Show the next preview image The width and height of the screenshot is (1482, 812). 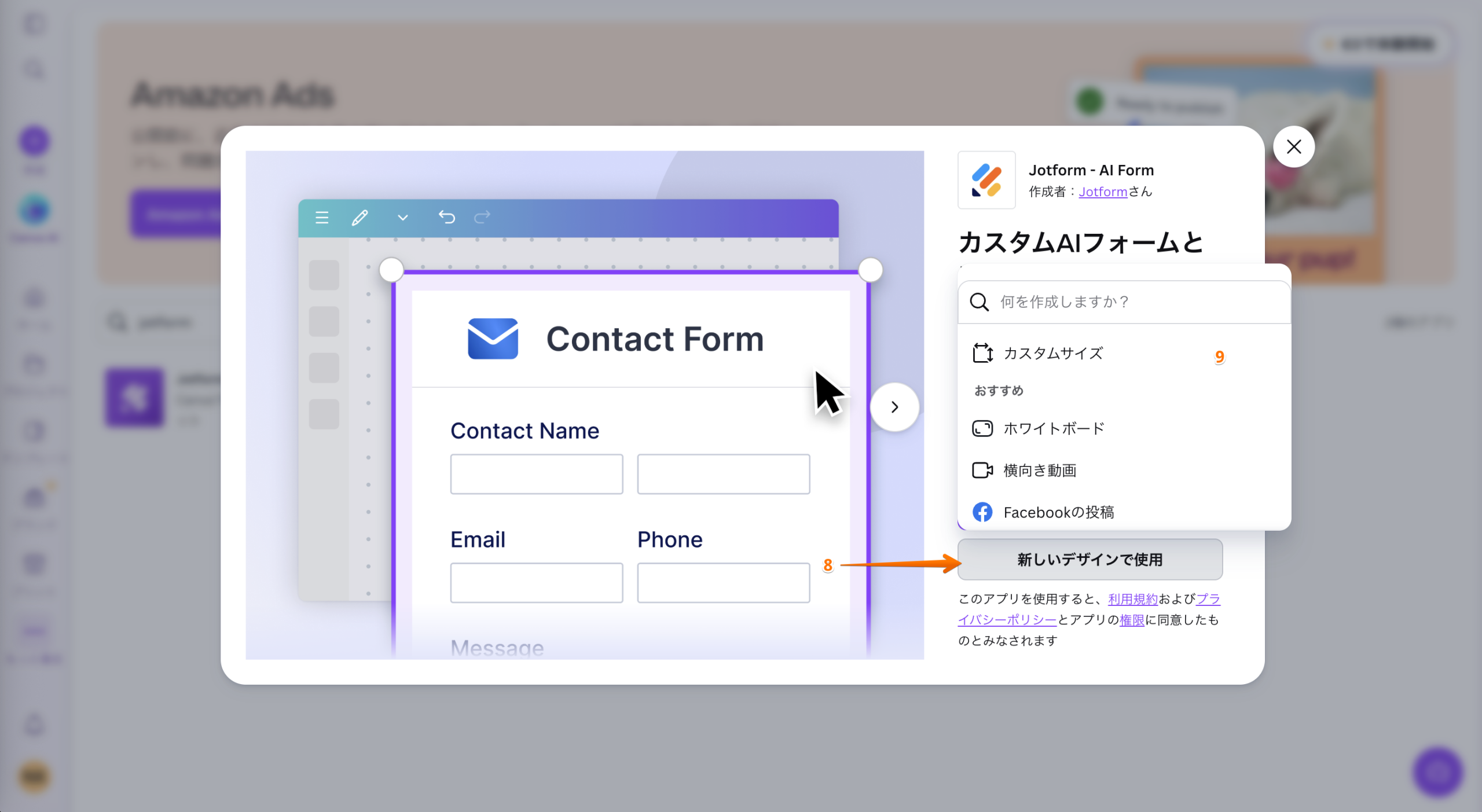pyautogui.click(x=894, y=407)
